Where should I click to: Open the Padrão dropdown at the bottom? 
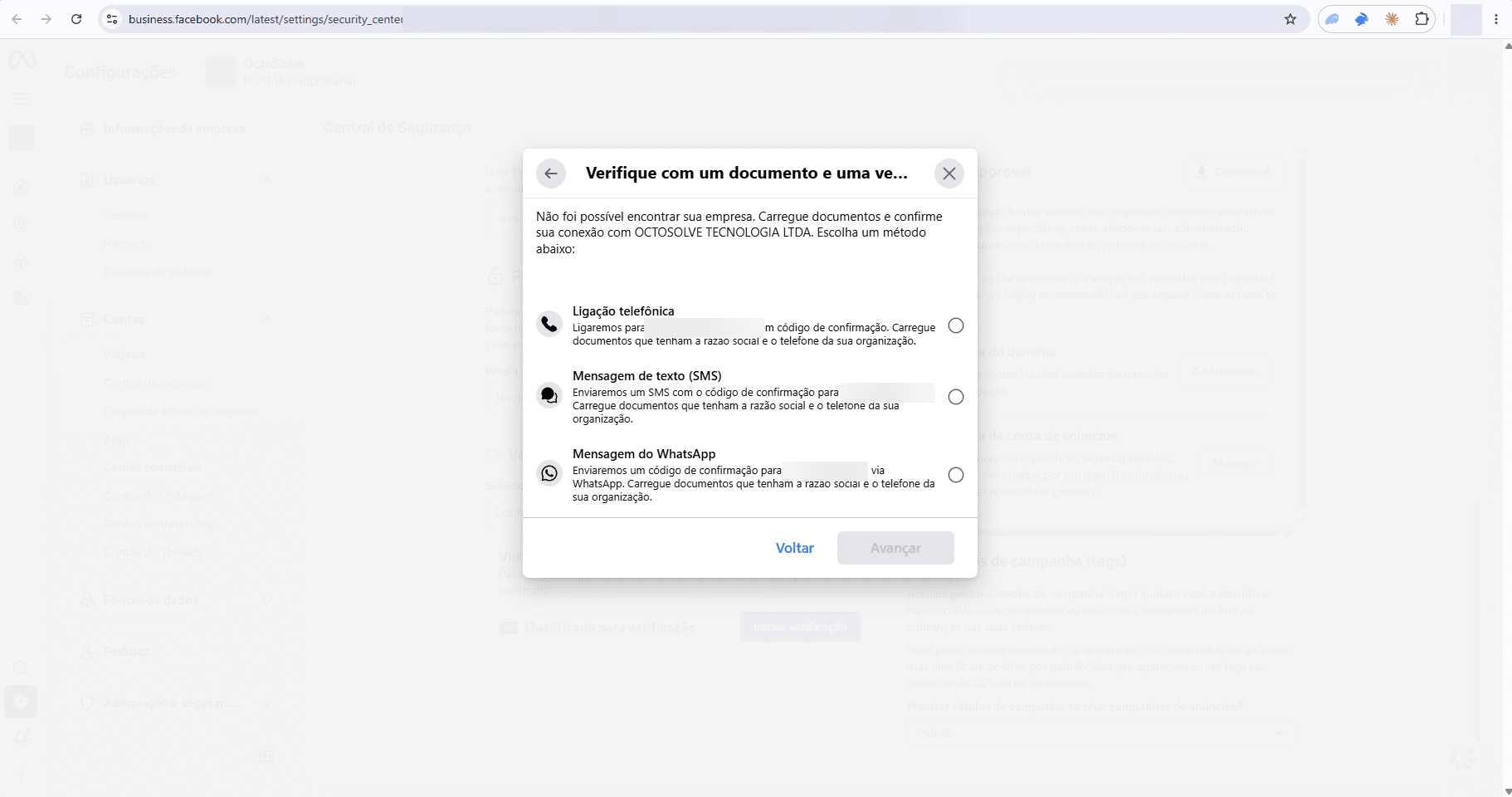pos(1100,733)
